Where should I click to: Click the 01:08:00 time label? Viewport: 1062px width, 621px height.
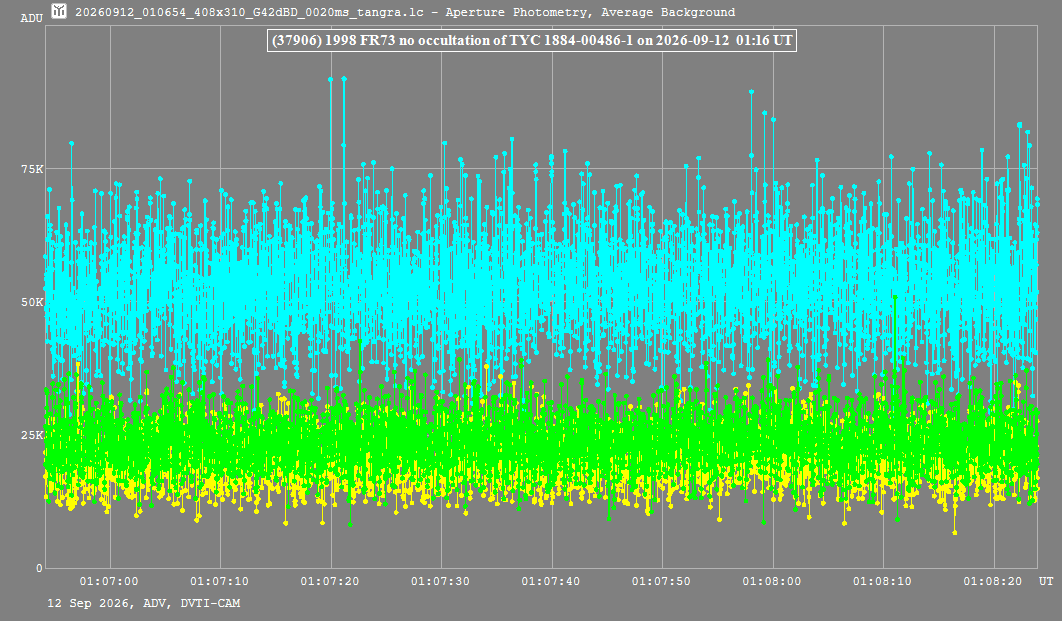tap(771, 581)
